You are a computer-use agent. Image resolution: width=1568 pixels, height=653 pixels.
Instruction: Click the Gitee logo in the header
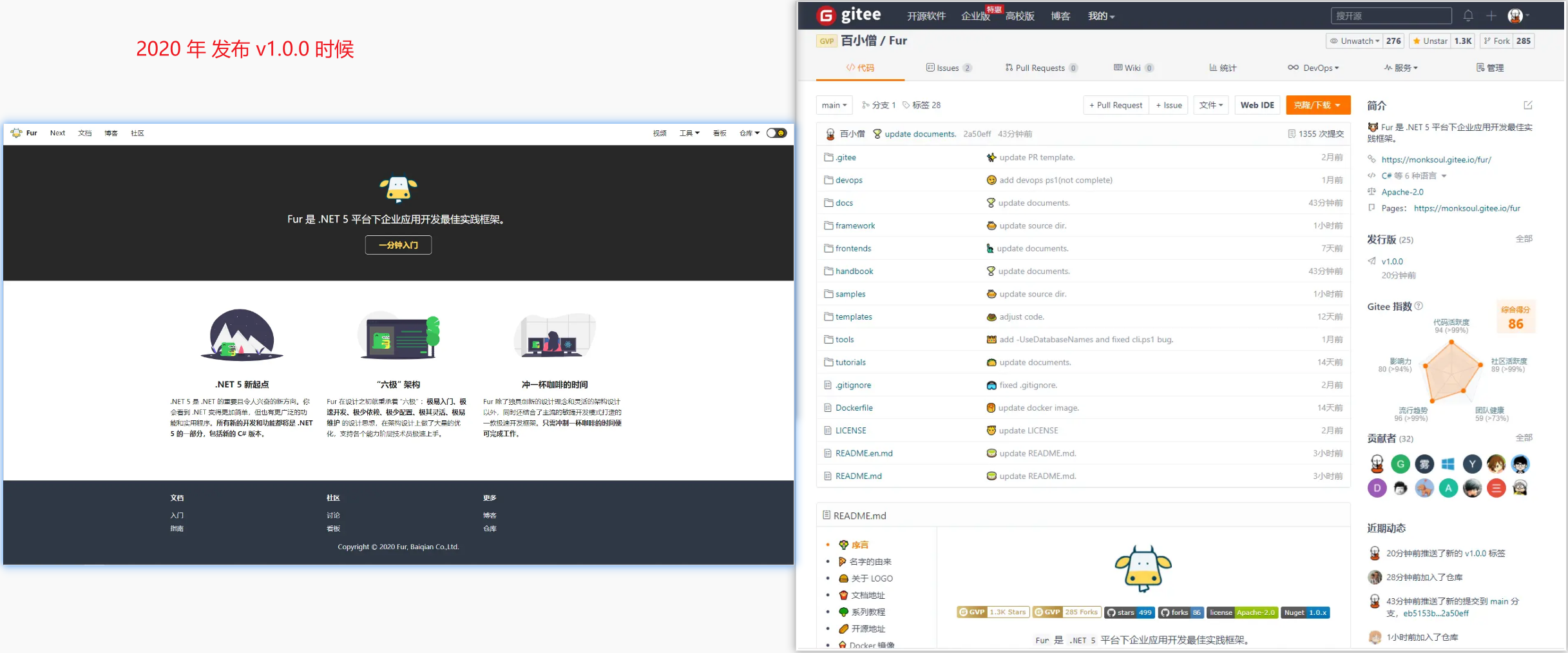[848, 15]
